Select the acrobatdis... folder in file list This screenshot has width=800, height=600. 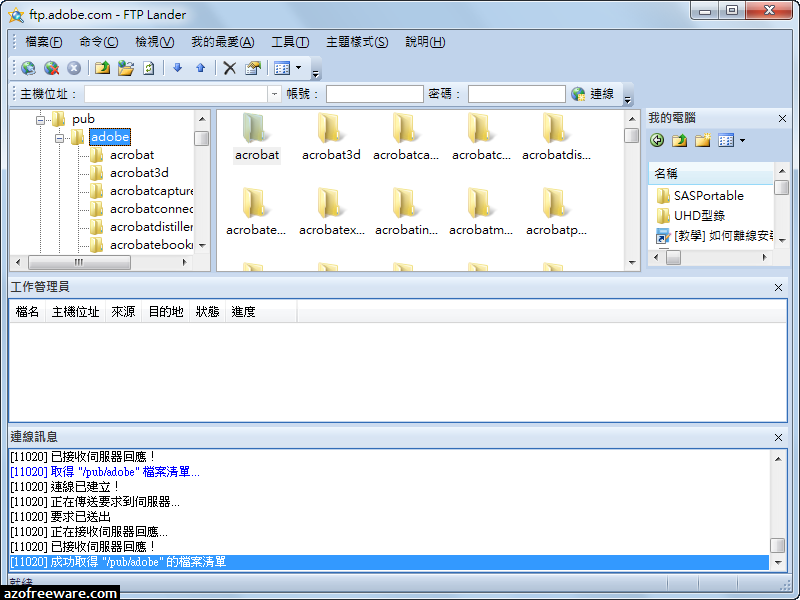(x=556, y=137)
